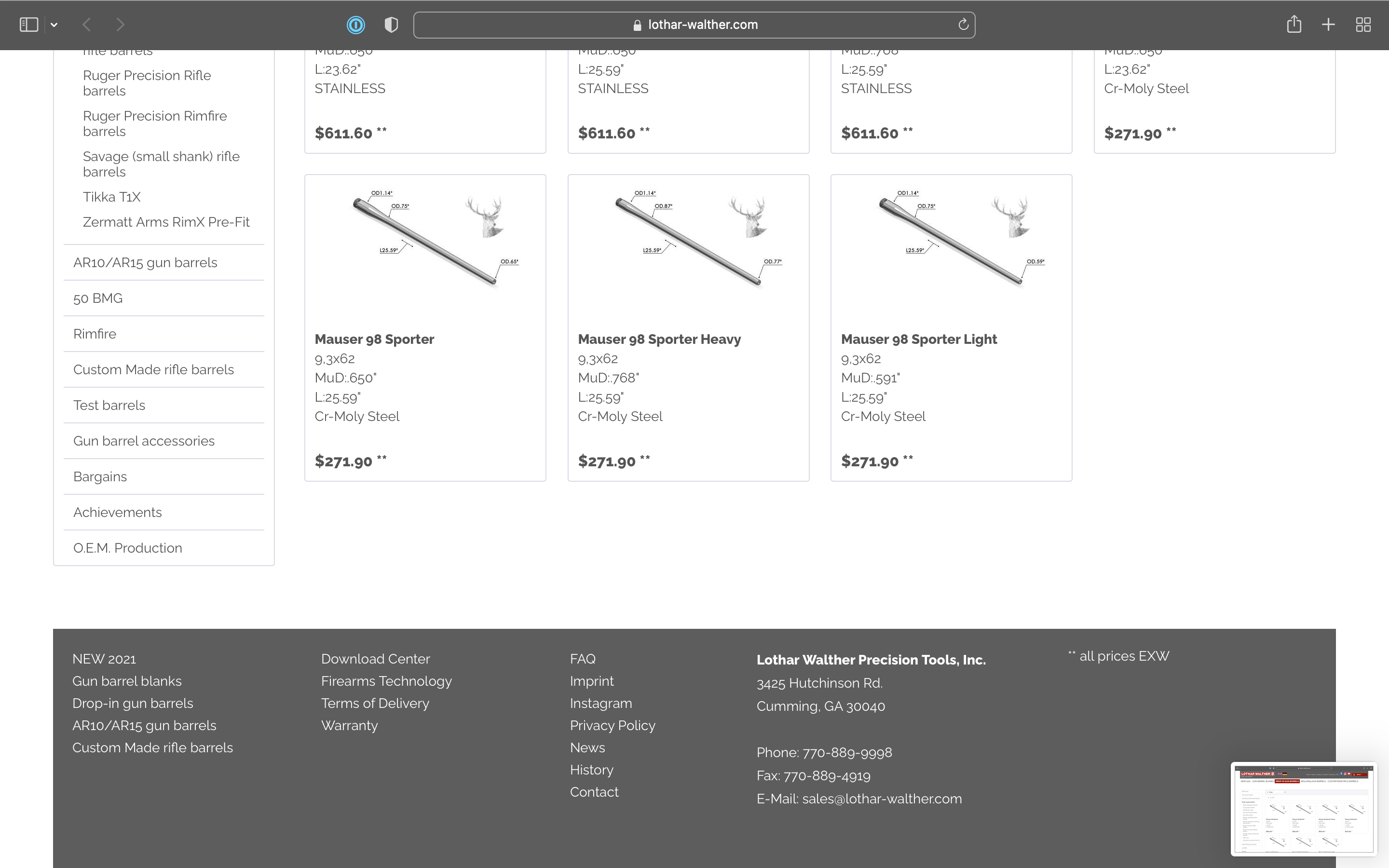
Task: Select AR10/AR15 gun barrels in sidebar
Action: coord(145,263)
